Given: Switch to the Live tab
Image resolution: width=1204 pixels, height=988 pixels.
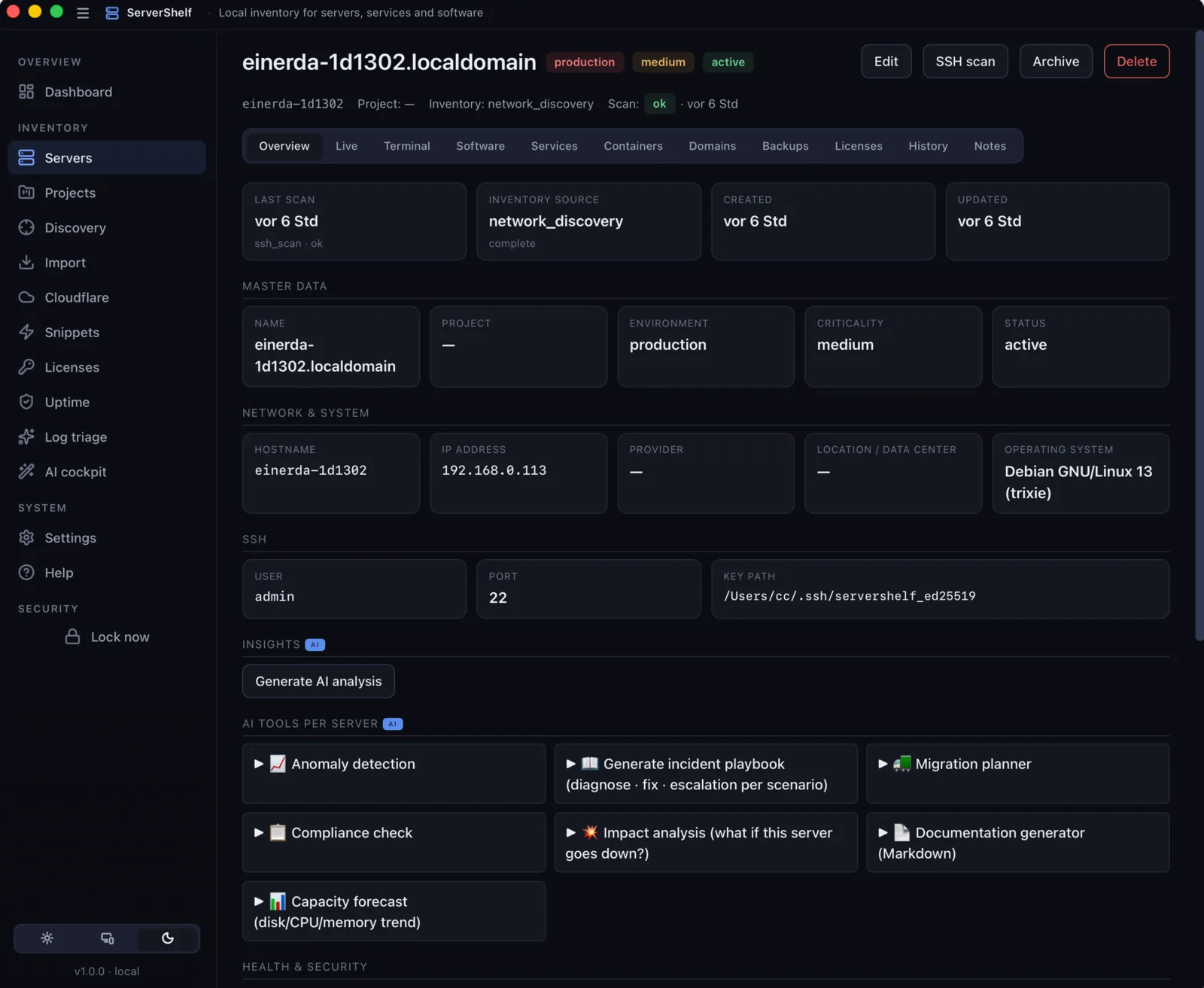Looking at the screenshot, I should click(x=346, y=146).
